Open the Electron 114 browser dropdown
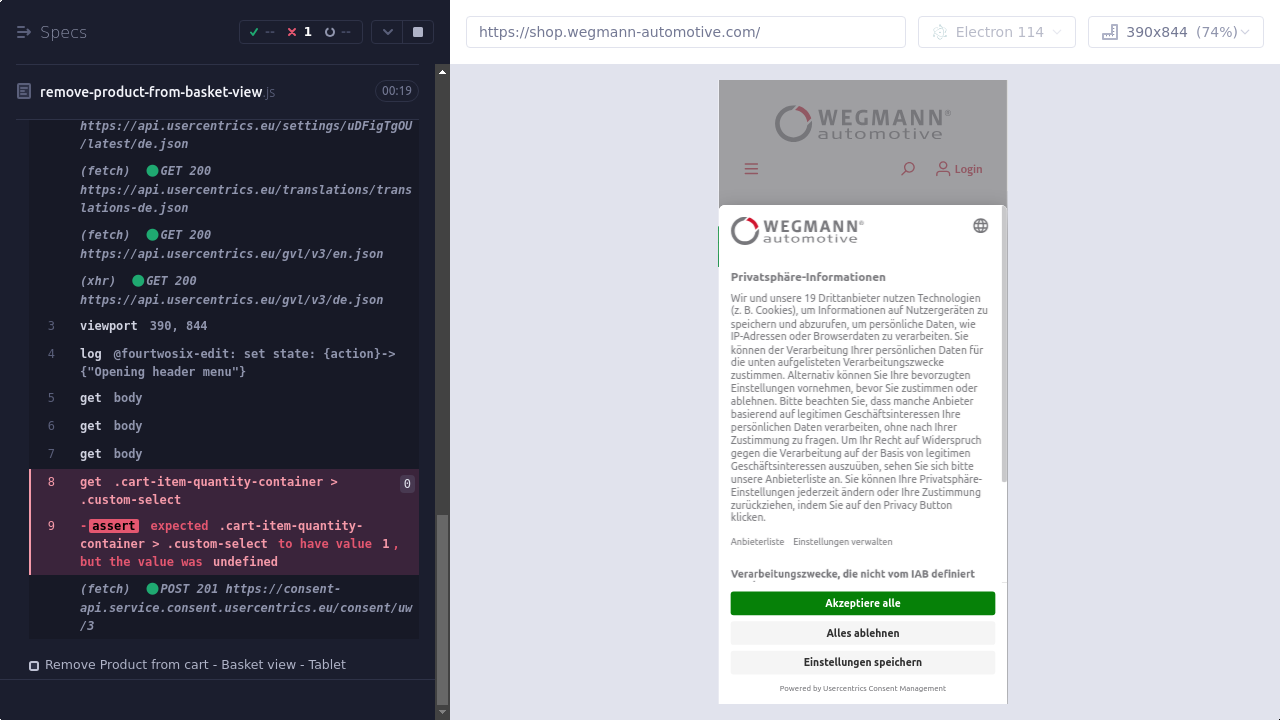This screenshot has height=720, width=1280. [x=996, y=32]
